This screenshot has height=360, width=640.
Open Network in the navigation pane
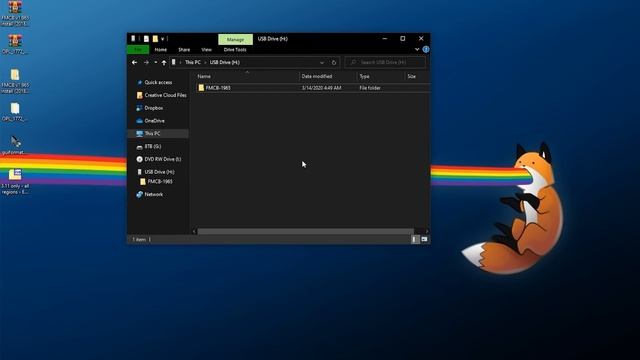[x=153, y=195]
